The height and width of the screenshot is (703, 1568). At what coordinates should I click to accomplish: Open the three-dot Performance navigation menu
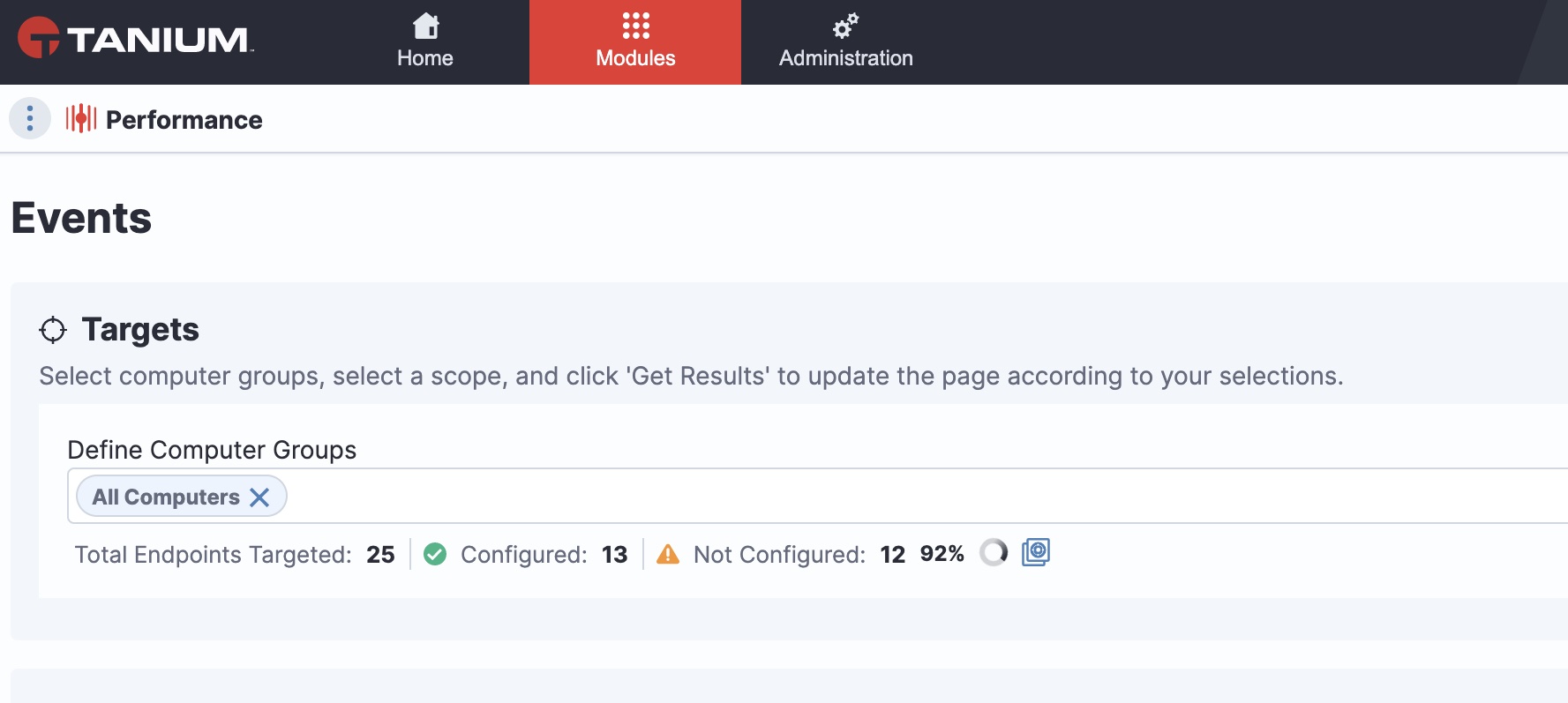[30, 118]
